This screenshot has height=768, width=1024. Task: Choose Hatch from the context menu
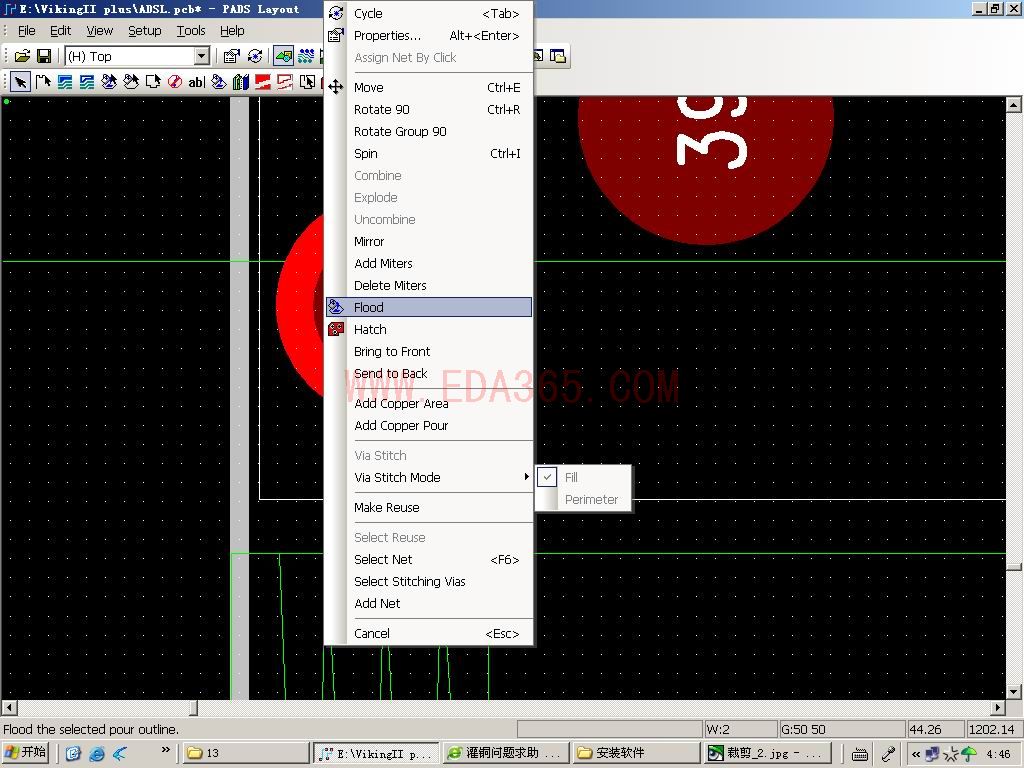[x=429, y=330]
